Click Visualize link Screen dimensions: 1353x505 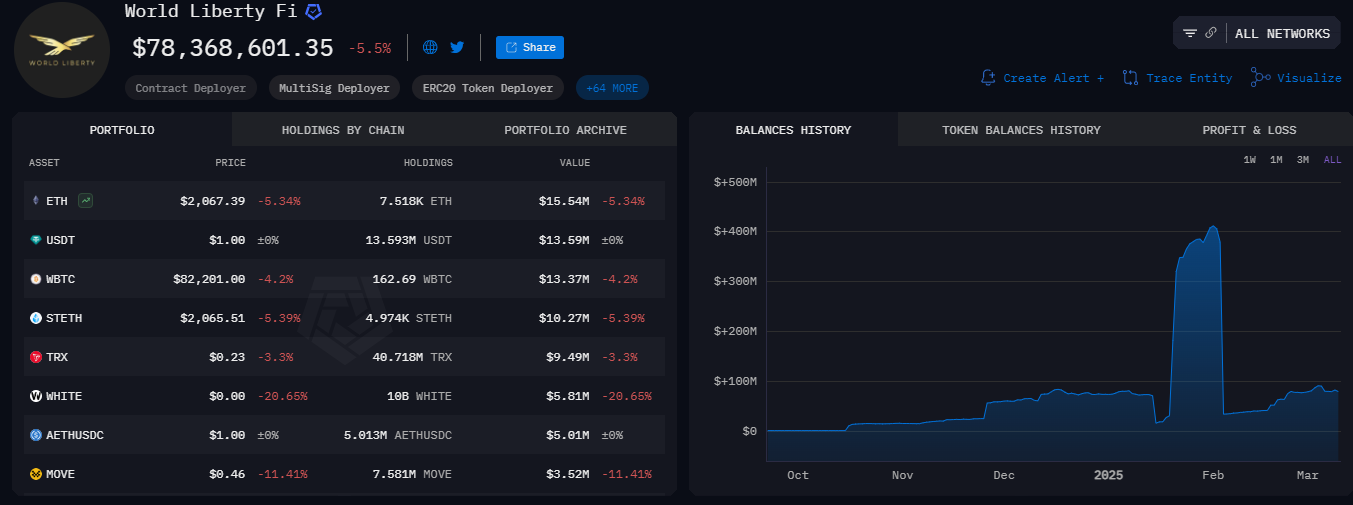tap(1309, 78)
